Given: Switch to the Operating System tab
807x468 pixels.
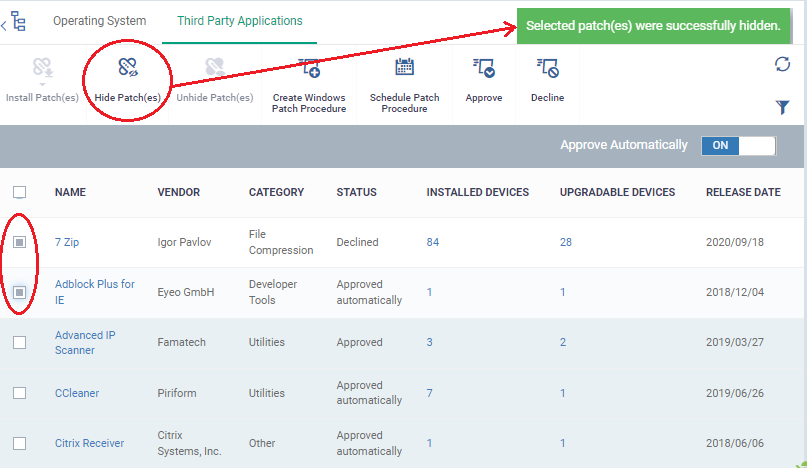Looking at the screenshot, I should pyautogui.click(x=99, y=21).
